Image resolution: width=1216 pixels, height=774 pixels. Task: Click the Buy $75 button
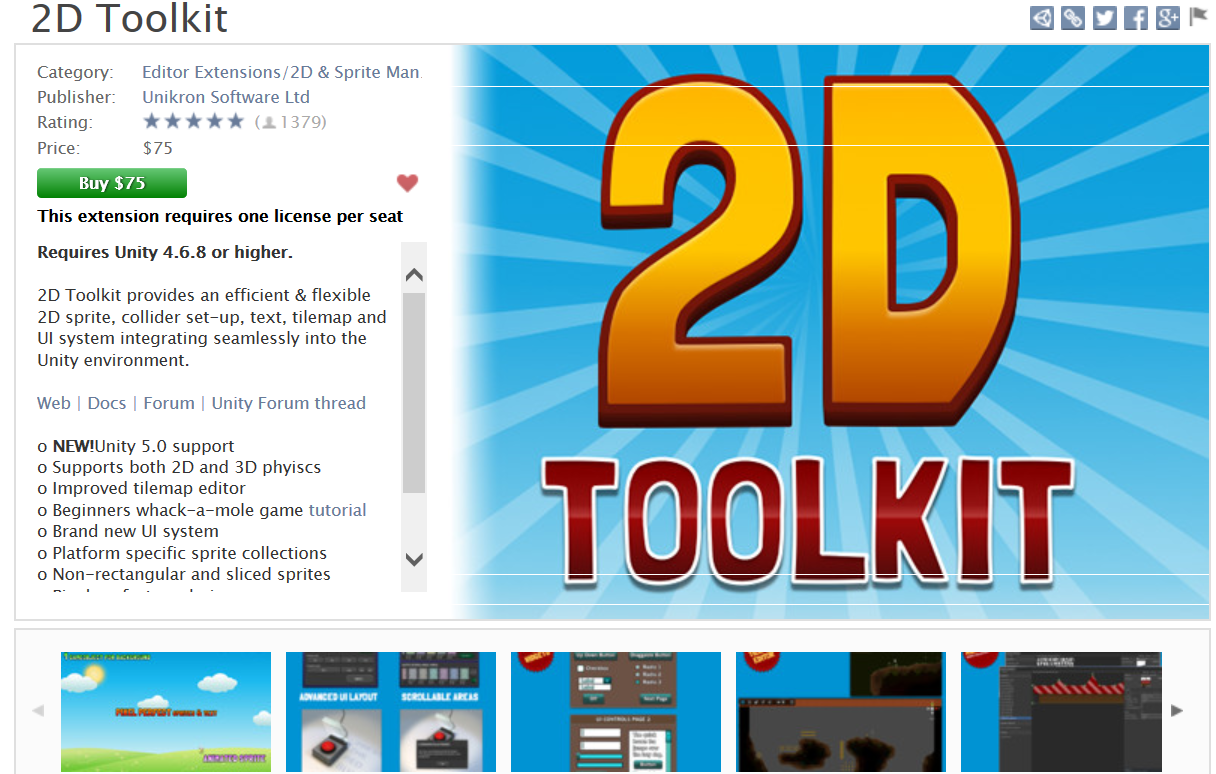tap(112, 183)
